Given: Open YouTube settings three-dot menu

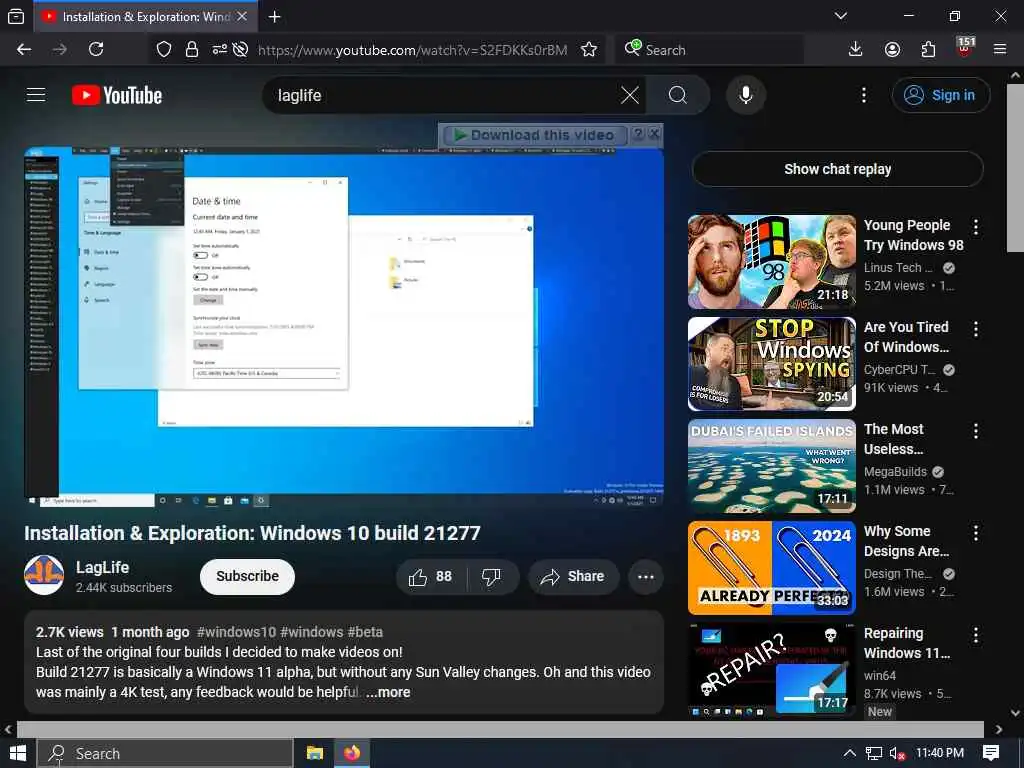Looking at the screenshot, I should pos(864,95).
